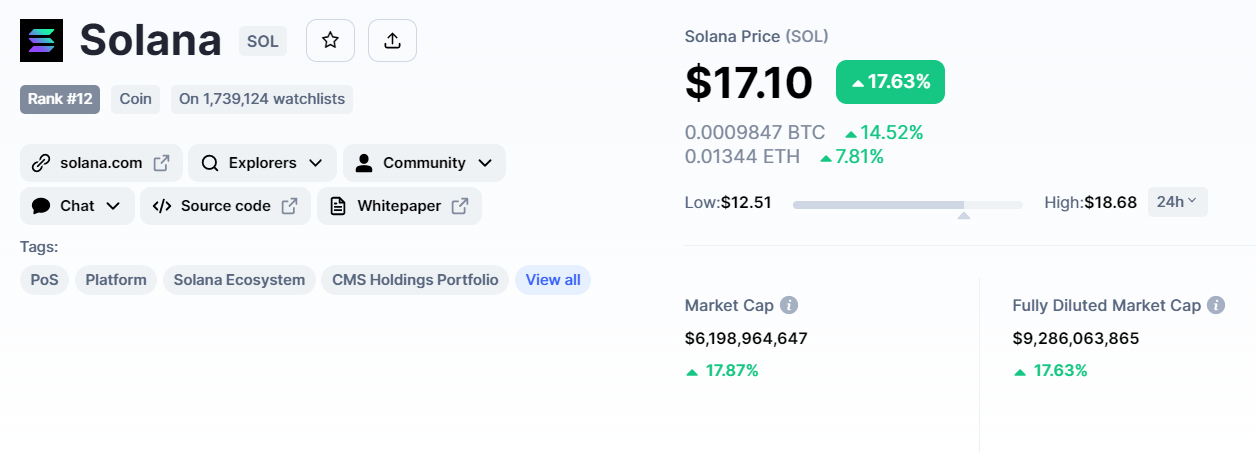
Task: Click the Solana logo icon
Action: point(41,40)
